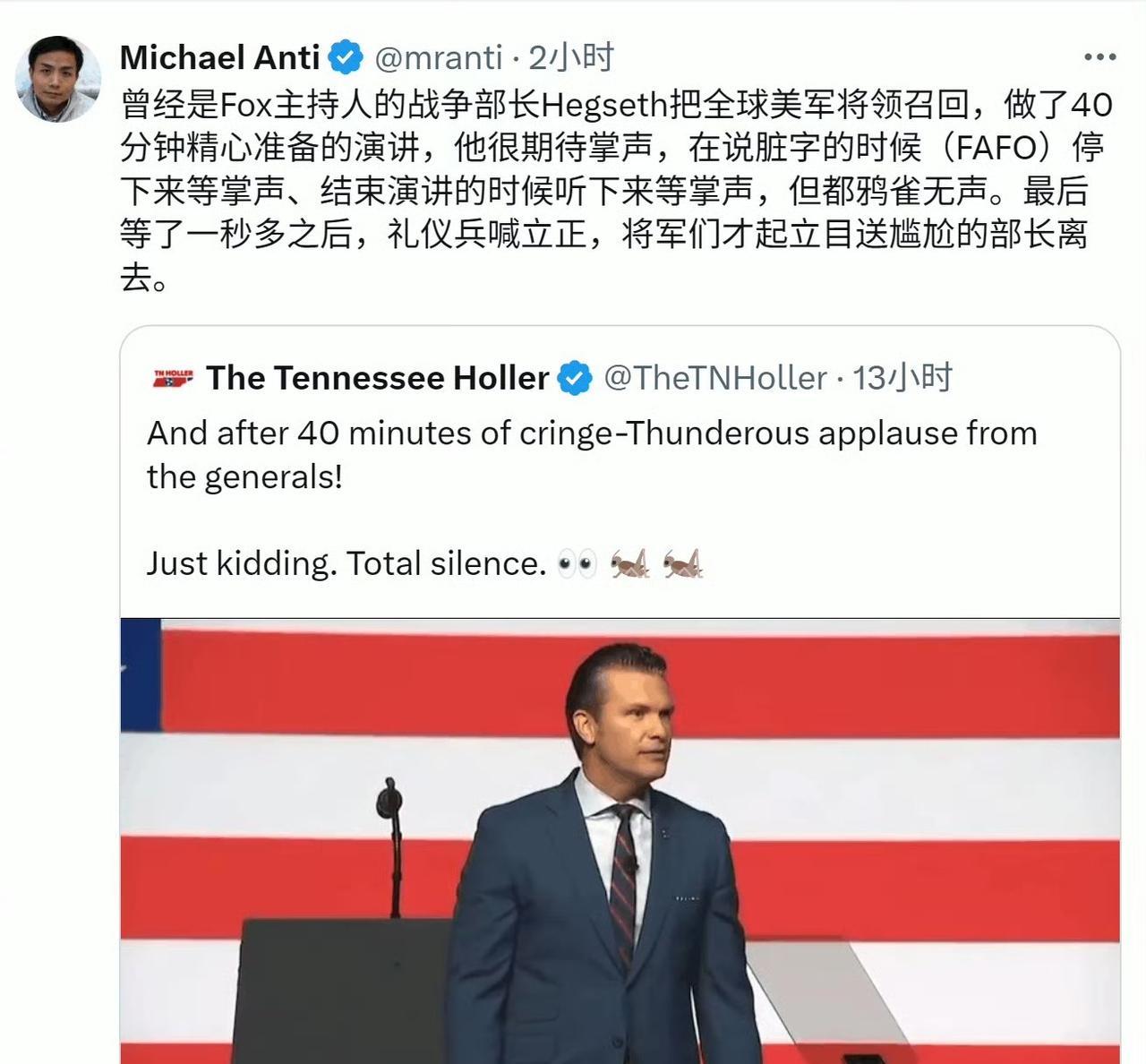Image resolution: width=1146 pixels, height=1064 pixels.
Task: Click the word Hegseth in the tweet
Action: click(x=604, y=106)
